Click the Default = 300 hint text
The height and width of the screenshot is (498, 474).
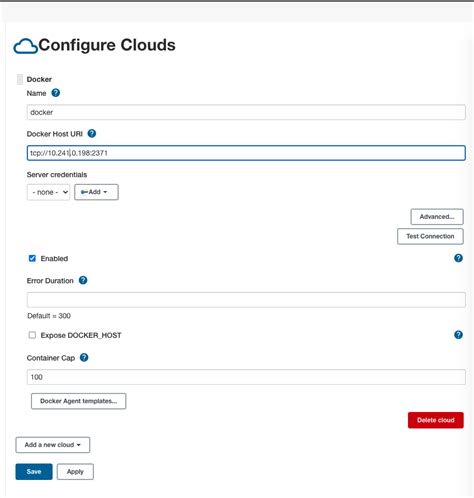(x=49, y=316)
